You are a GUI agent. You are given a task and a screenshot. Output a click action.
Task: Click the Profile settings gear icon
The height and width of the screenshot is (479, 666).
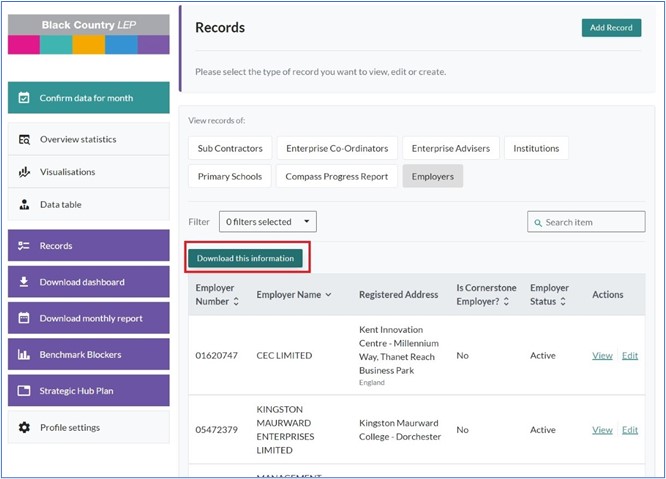tap(25, 428)
